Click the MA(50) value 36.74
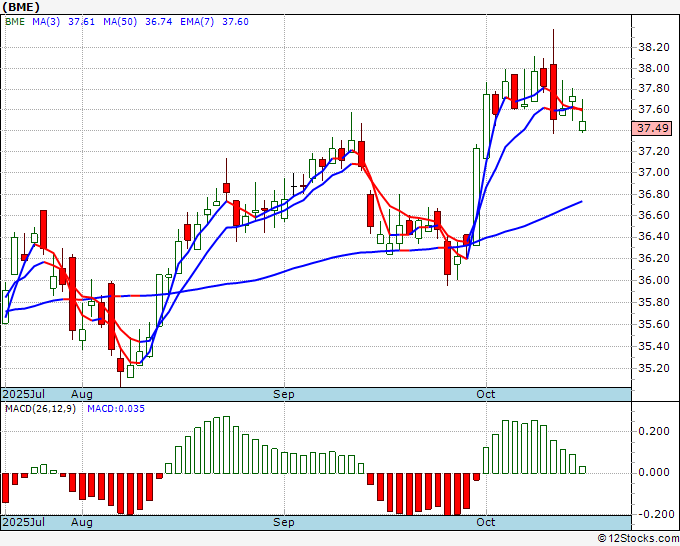680x546 pixels. [x=159, y=22]
